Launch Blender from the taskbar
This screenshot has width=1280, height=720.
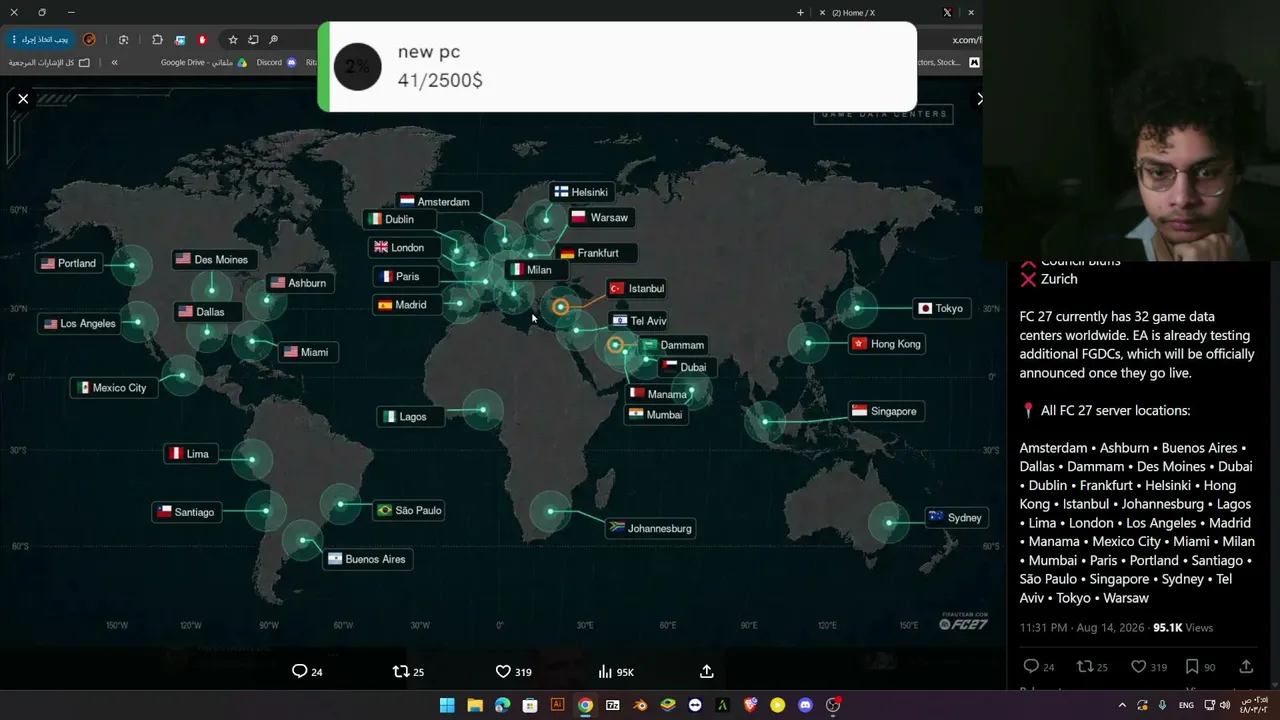[x=640, y=705]
